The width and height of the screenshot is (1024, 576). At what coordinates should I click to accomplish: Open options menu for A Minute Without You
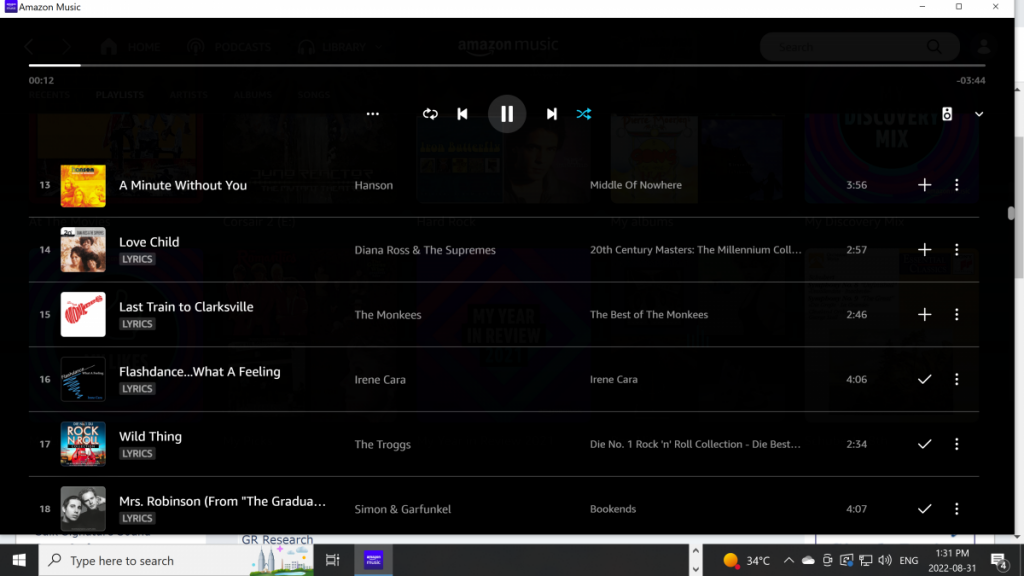click(957, 185)
